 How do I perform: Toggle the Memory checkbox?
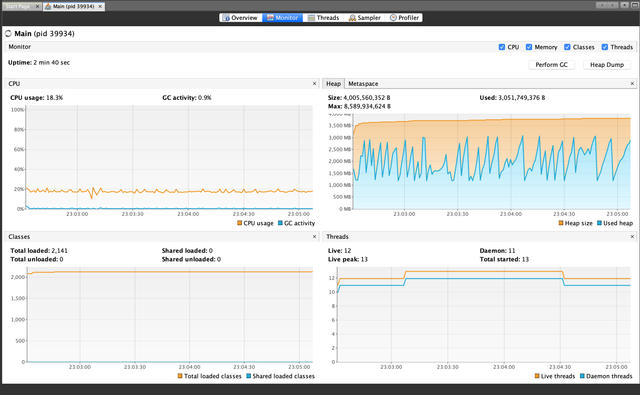(x=529, y=47)
